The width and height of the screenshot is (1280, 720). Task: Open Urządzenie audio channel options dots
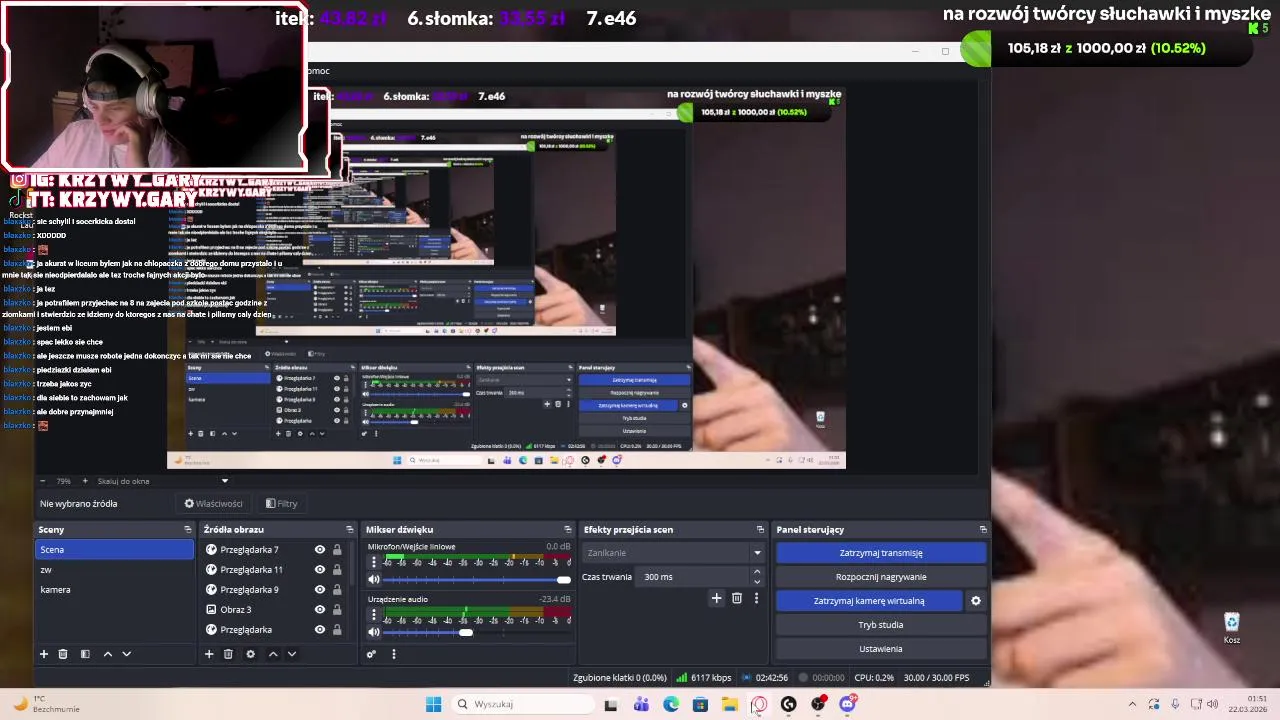pos(374,614)
